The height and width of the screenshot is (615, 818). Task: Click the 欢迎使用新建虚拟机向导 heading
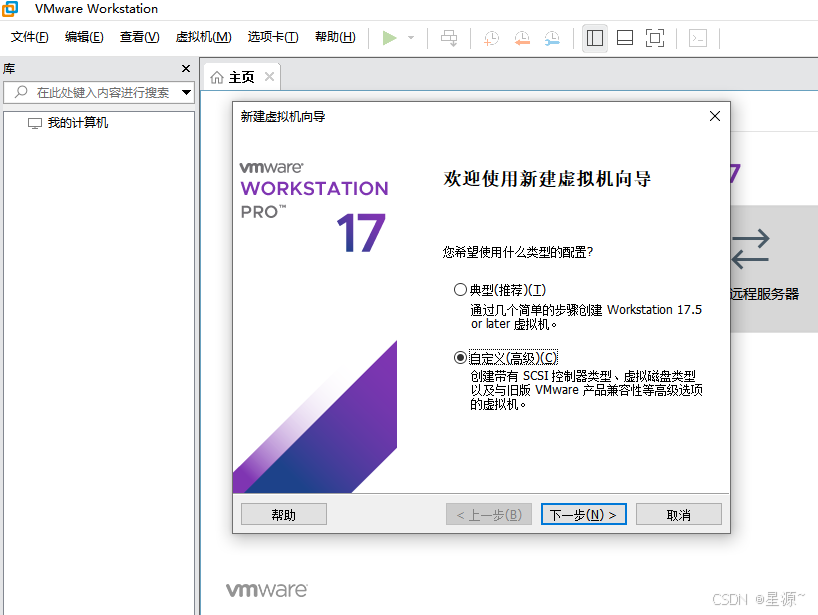[547, 178]
